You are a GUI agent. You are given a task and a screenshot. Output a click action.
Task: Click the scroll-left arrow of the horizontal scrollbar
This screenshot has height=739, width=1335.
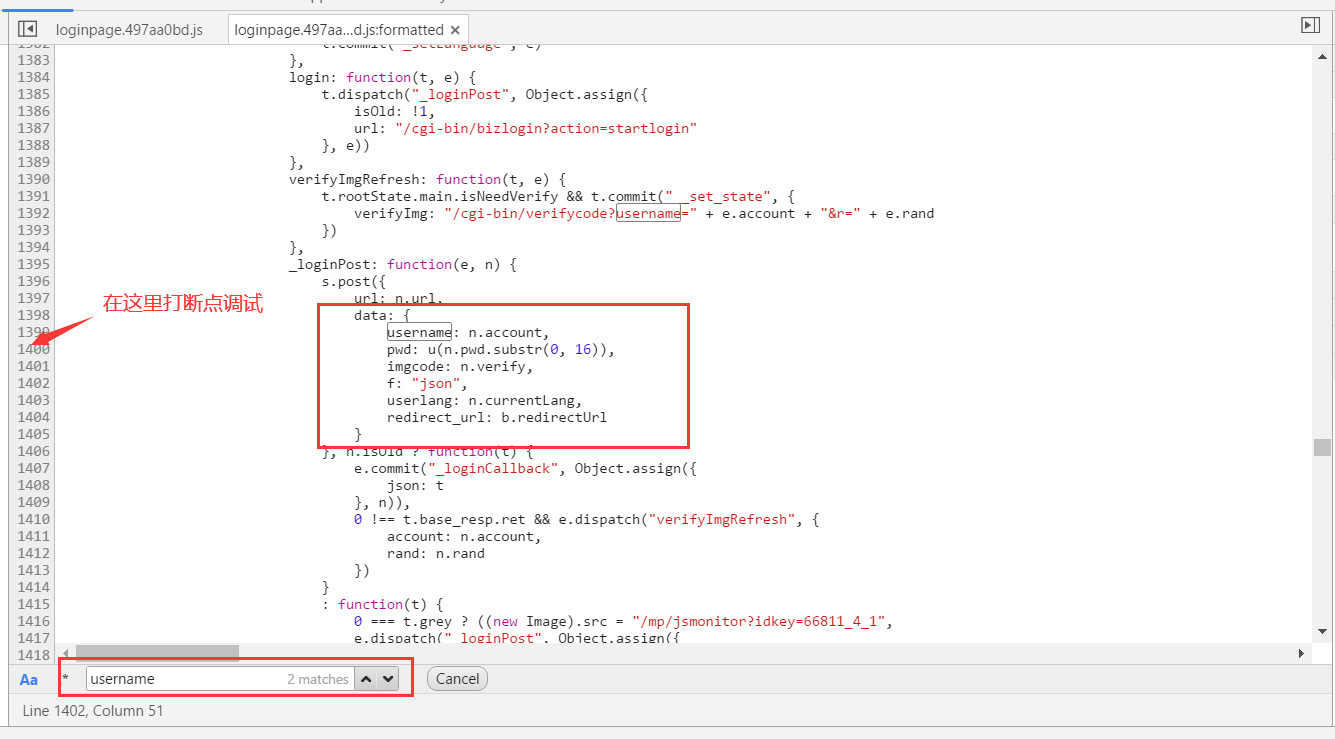pyautogui.click(x=66, y=653)
